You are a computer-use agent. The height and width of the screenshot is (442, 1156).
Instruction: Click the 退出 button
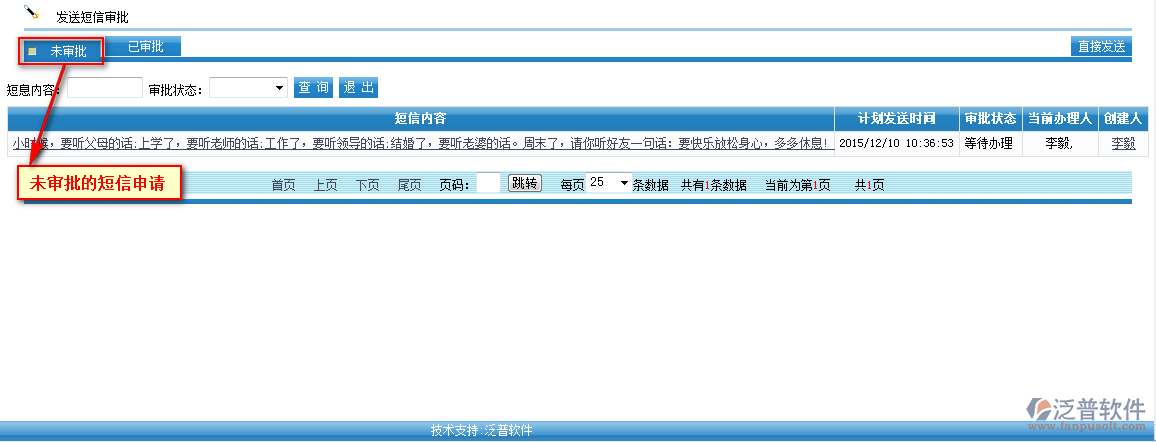tap(358, 88)
